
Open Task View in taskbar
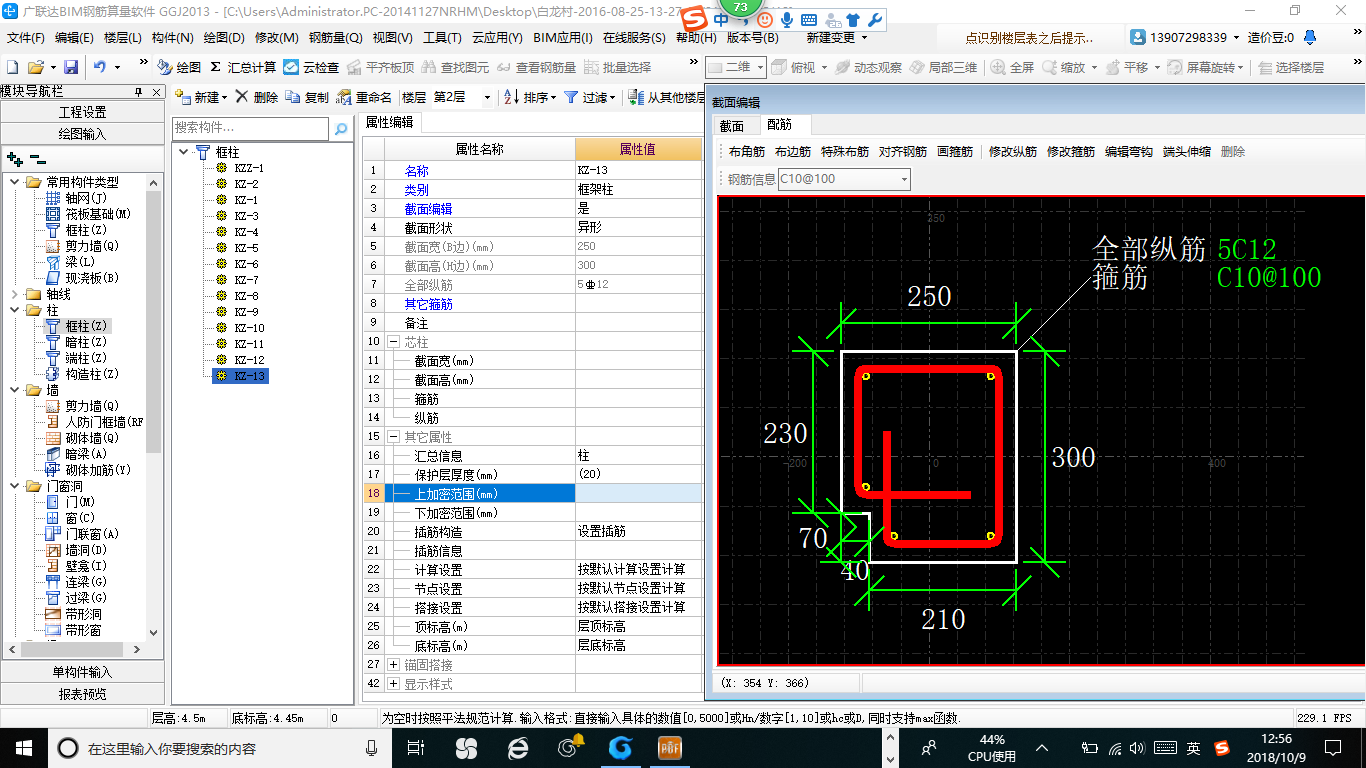[416, 748]
